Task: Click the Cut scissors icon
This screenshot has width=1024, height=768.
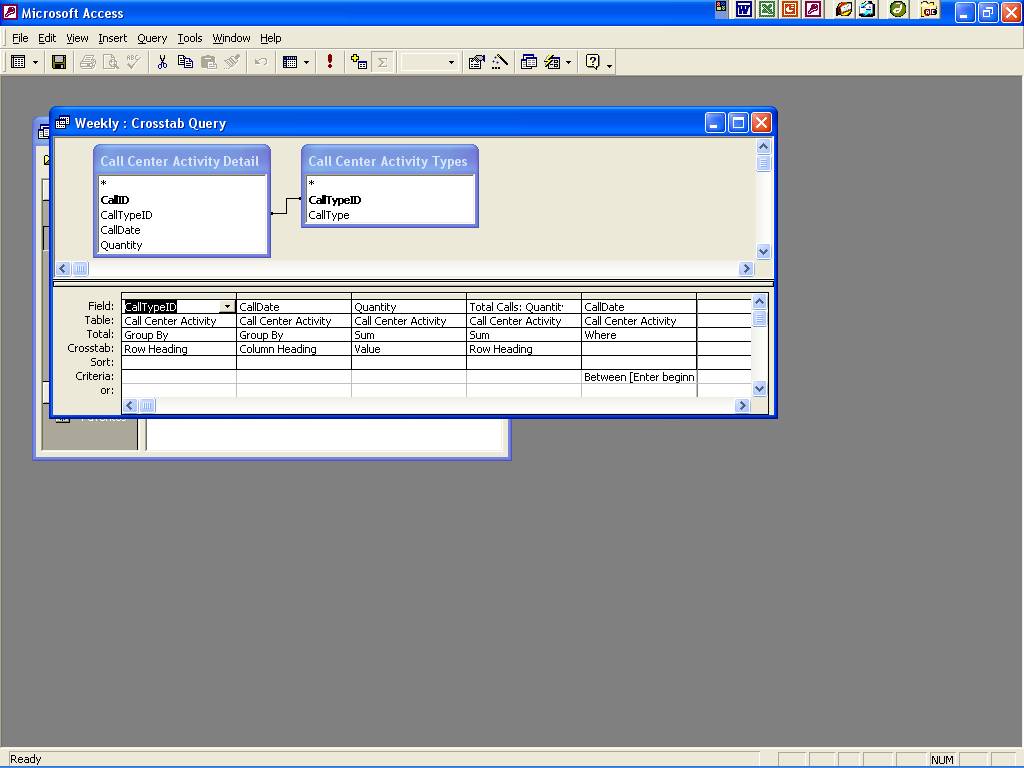Action: (161, 62)
